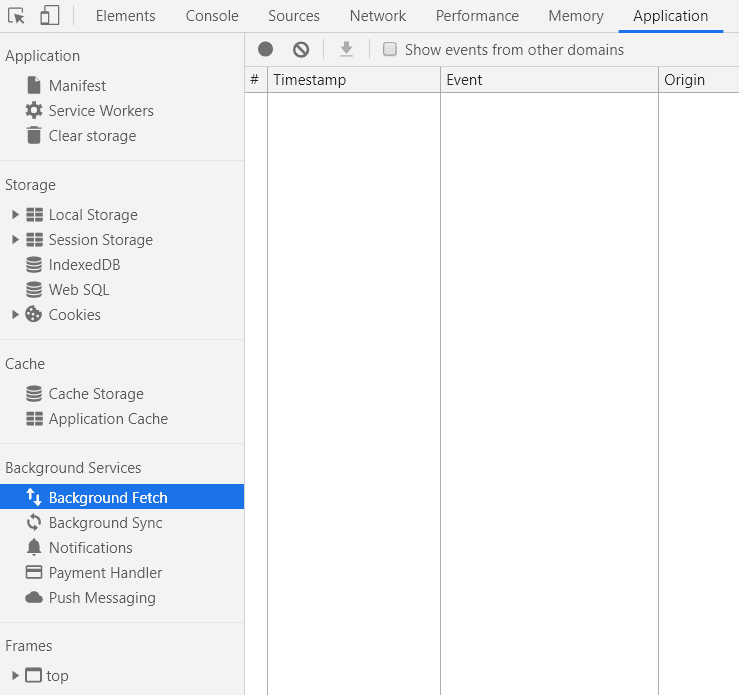Click the Payment Handler card icon
This screenshot has height=695, width=739.
pos(34,572)
